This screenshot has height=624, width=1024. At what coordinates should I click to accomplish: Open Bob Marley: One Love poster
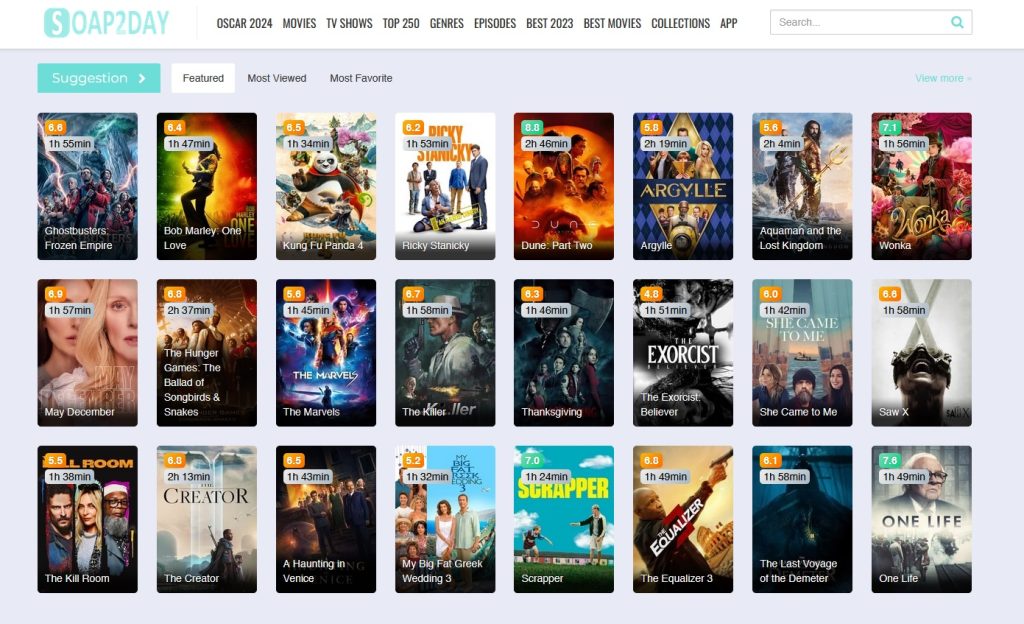point(207,186)
